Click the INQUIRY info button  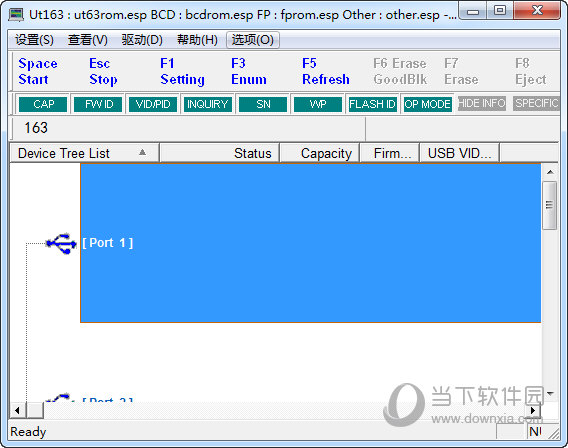[x=208, y=104]
